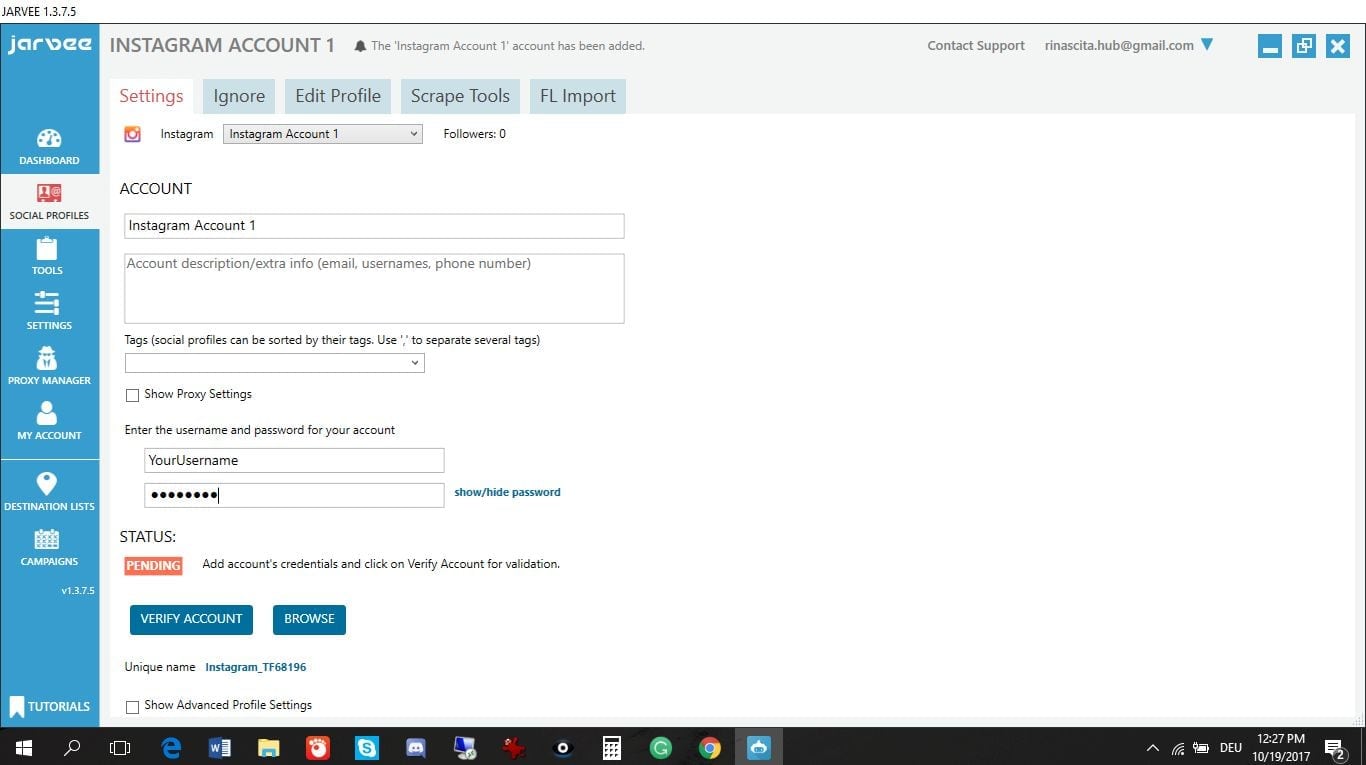This screenshot has width=1366, height=765.
Task: Click the Instagram logo icon
Action: click(132, 134)
